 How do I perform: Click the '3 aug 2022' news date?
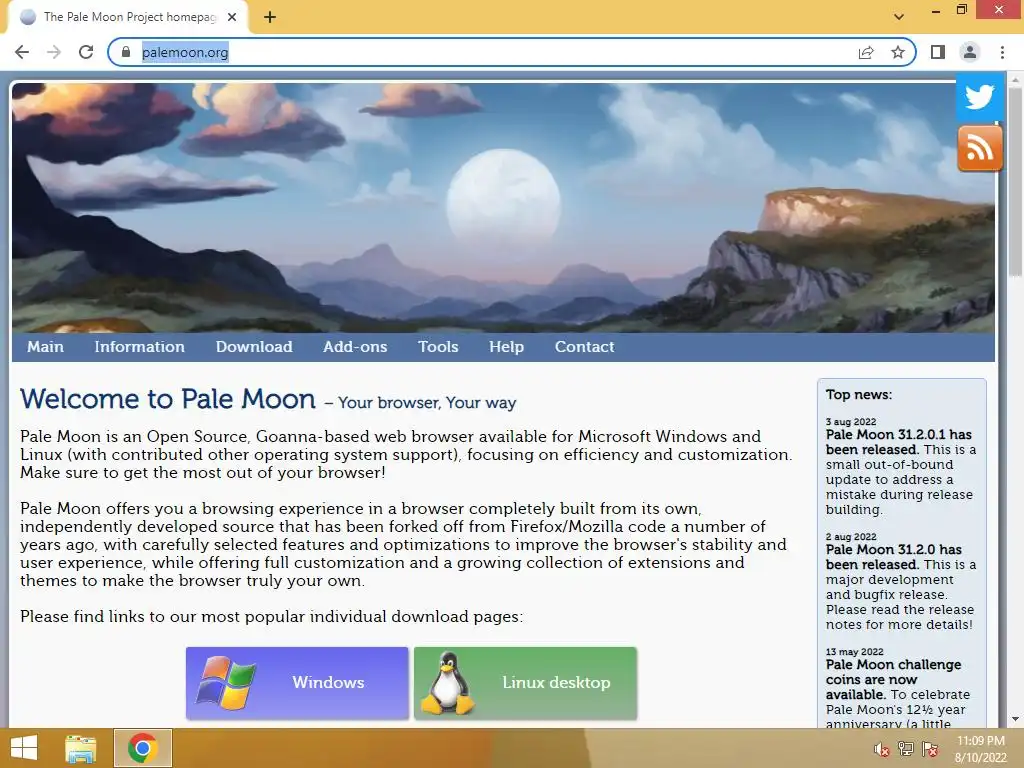pyautogui.click(x=851, y=422)
